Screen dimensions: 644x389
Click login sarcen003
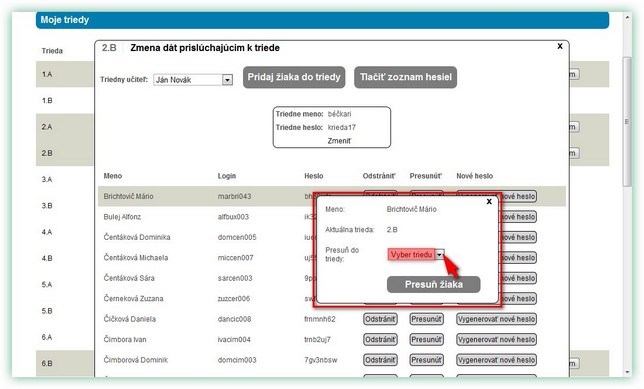point(235,278)
